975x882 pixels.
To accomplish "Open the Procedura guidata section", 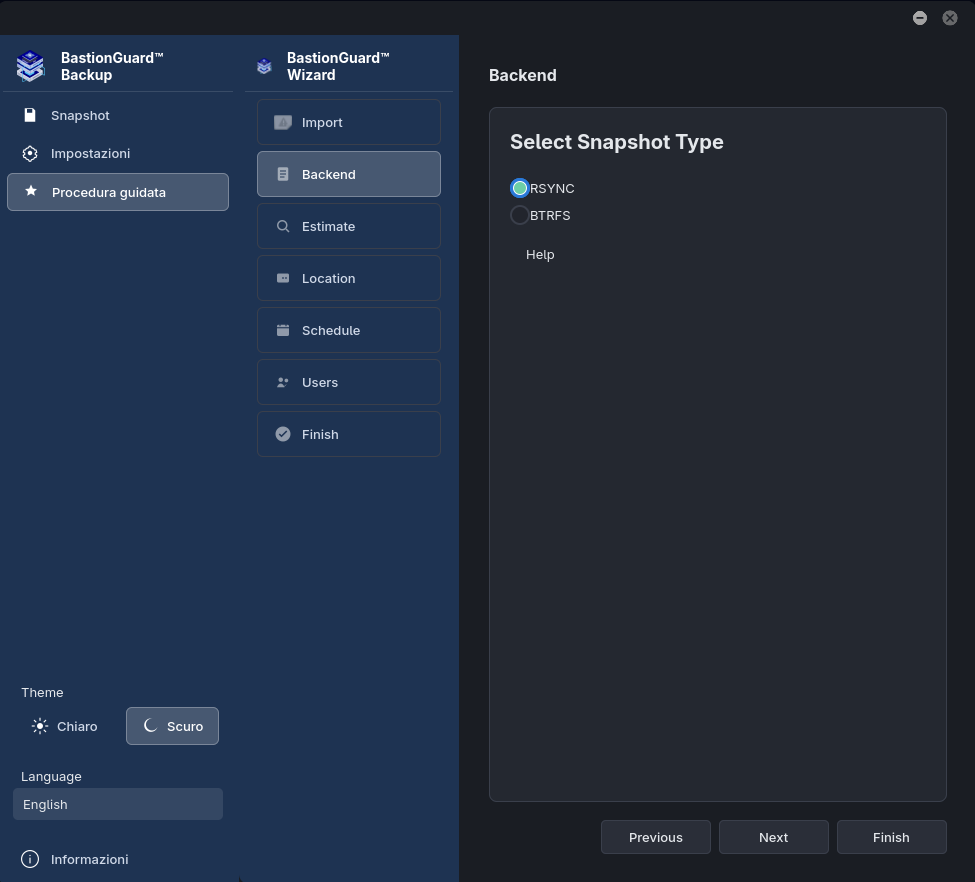I will pyautogui.click(x=118, y=192).
